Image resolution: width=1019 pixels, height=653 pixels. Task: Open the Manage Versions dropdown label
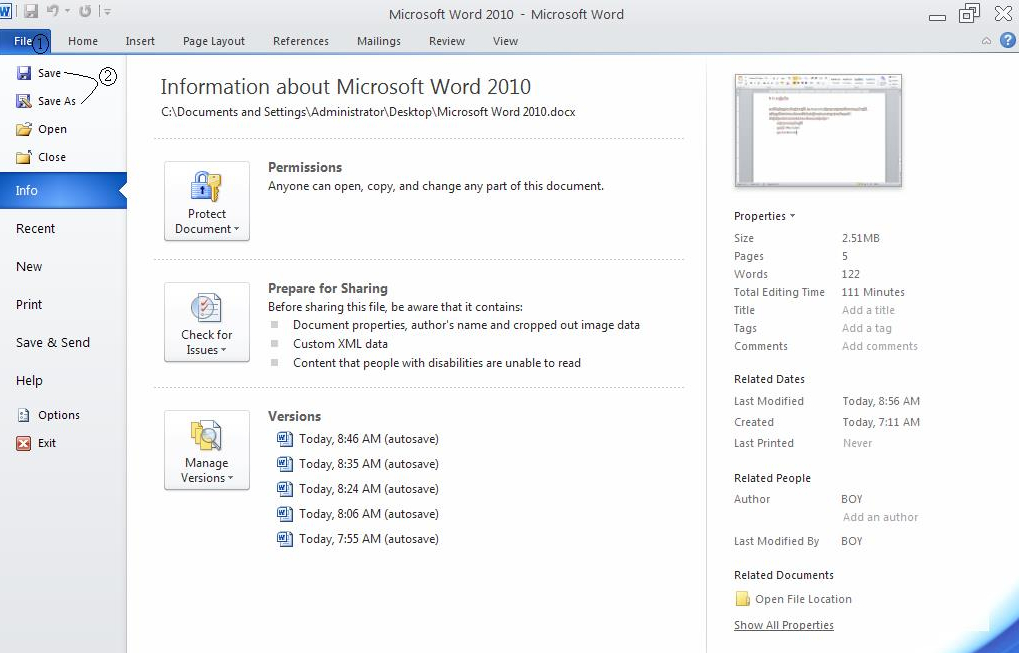tap(207, 470)
